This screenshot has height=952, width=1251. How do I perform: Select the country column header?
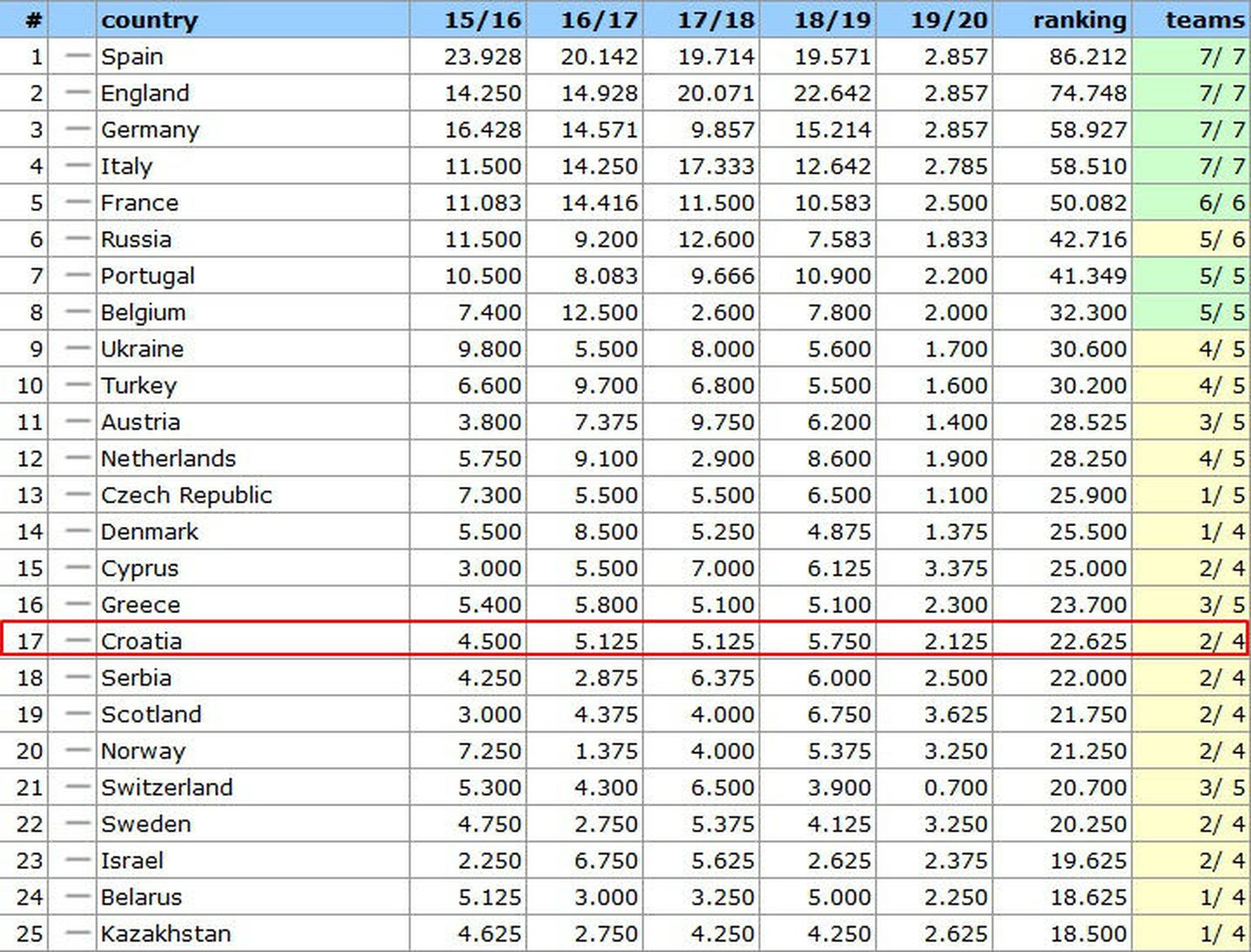tap(149, 20)
